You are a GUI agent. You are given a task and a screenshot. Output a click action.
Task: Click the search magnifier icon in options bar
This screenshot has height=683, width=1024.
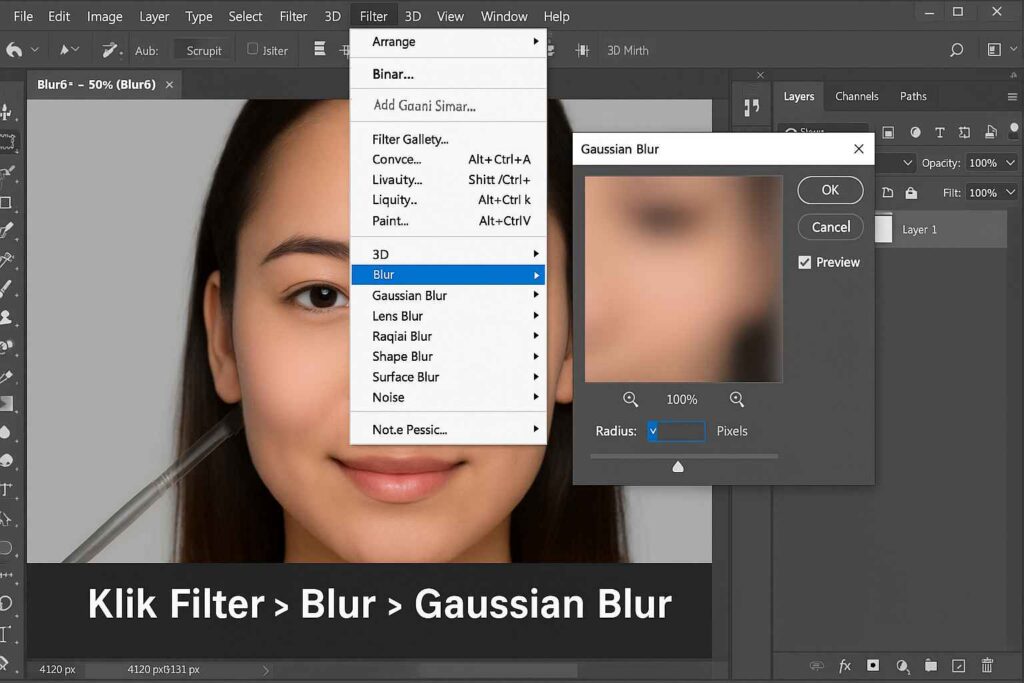click(x=957, y=50)
